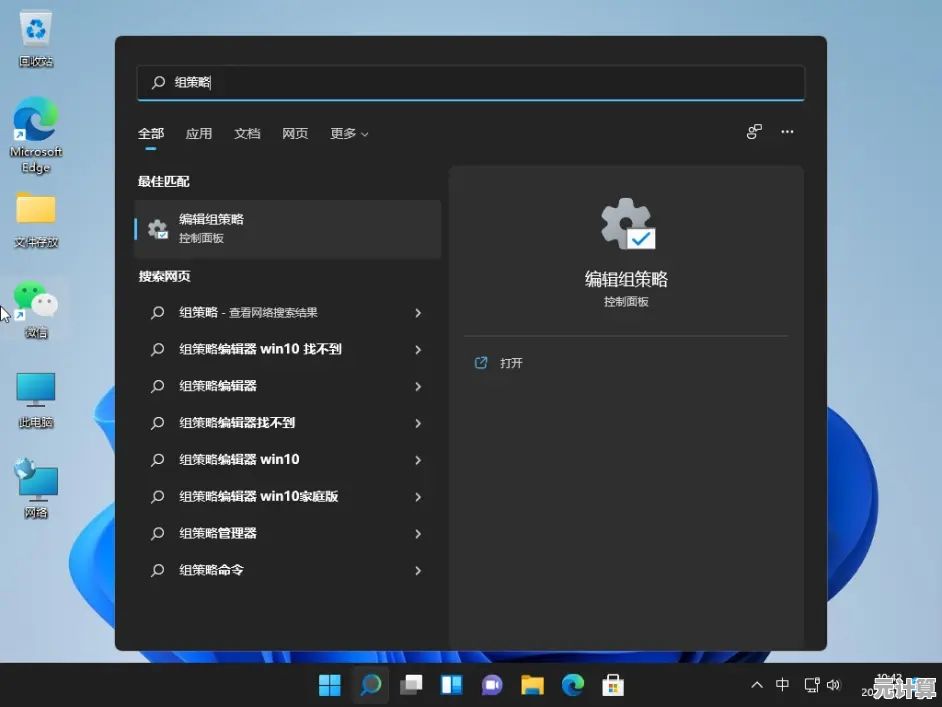Open the best match 编辑组策略 result
Screen dimensions: 942x707
[288, 229]
